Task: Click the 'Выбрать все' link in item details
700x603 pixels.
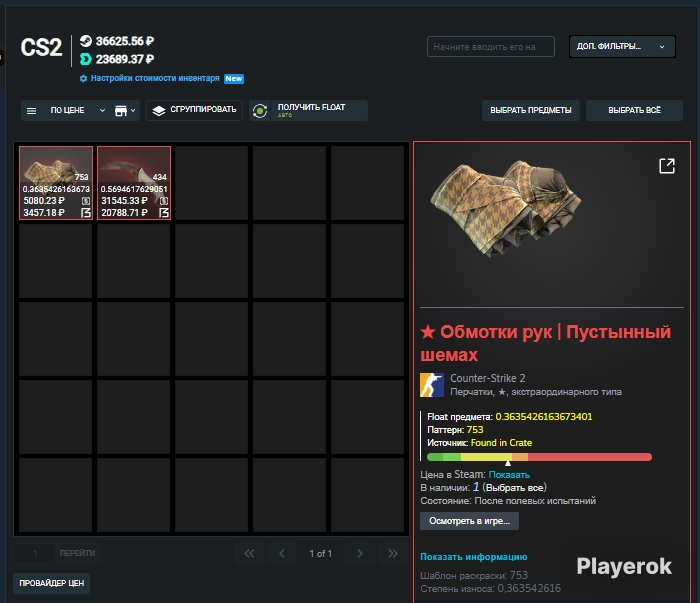Action: [x=514, y=487]
